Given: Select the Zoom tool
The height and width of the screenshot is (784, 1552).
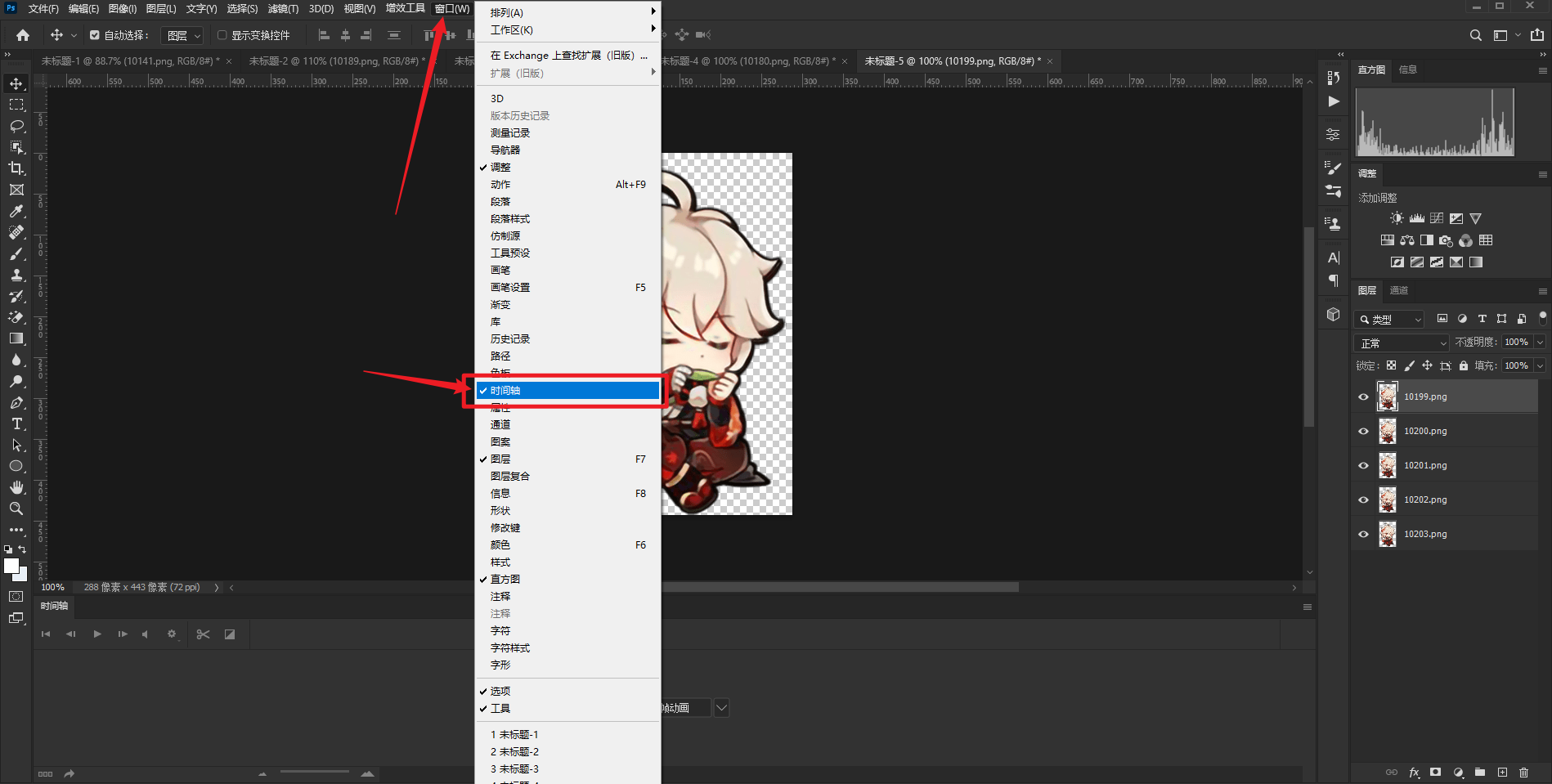Looking at the screenshot, I should tap(16, 508).
